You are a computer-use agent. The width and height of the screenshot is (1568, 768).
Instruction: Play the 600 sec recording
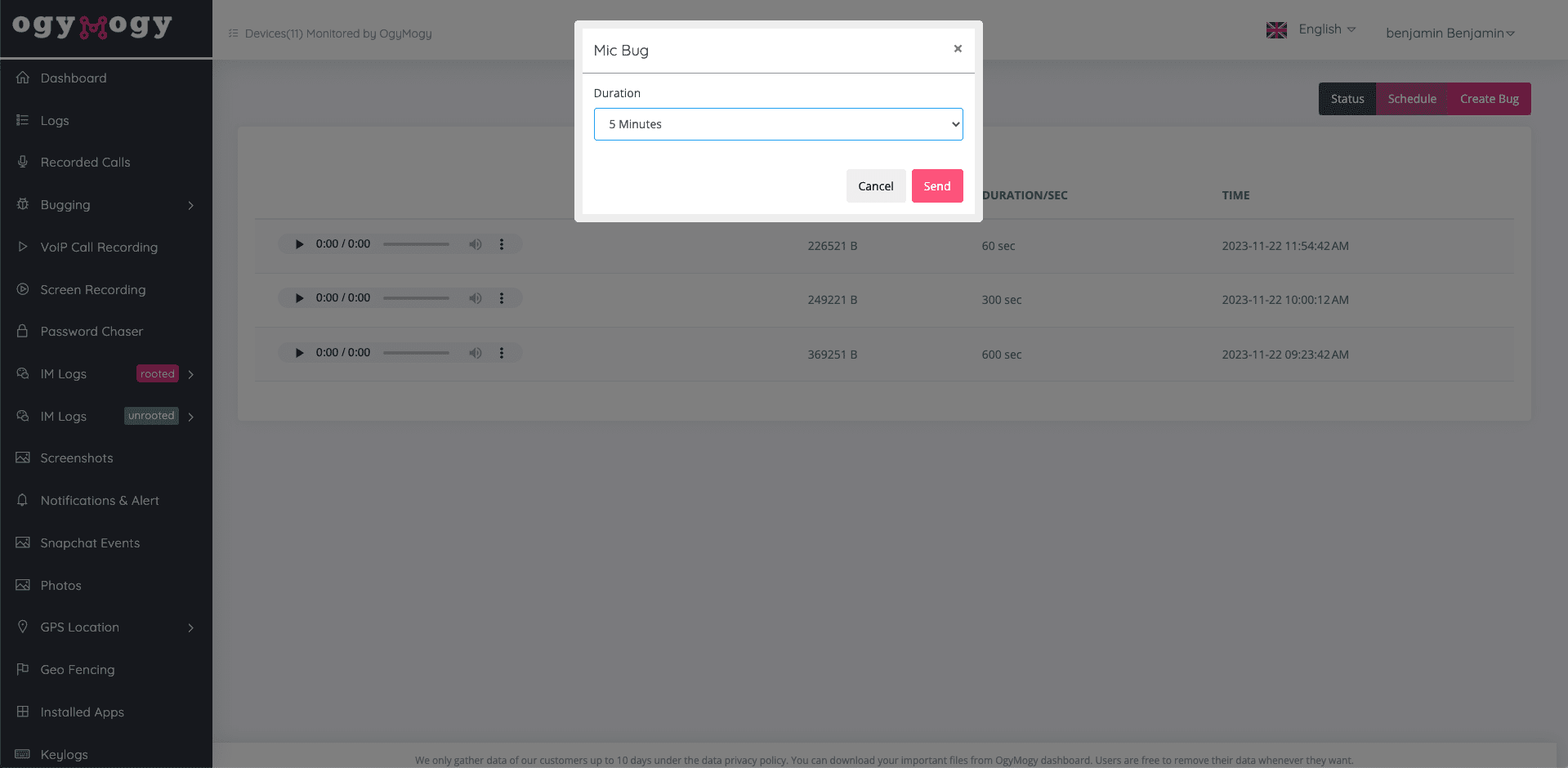[299, 353]
